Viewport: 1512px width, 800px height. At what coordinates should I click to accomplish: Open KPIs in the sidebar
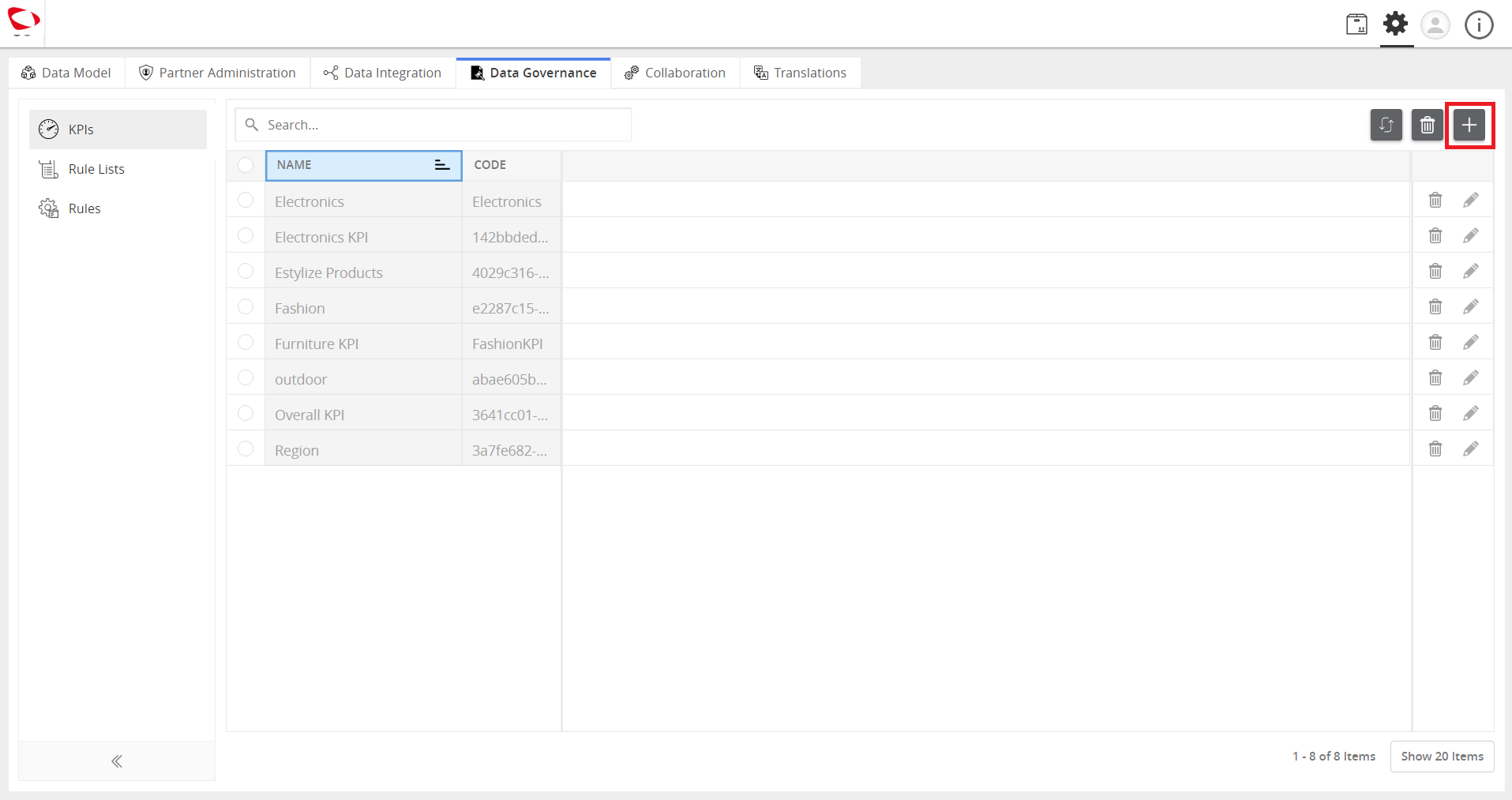tap(118, 130)
